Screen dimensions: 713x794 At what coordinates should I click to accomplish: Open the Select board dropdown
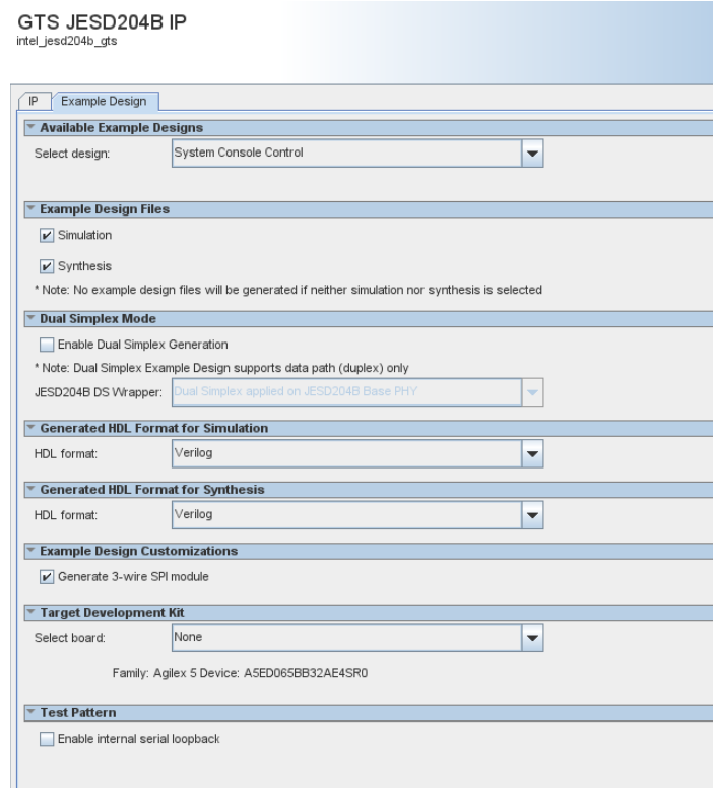pos(533,637)
